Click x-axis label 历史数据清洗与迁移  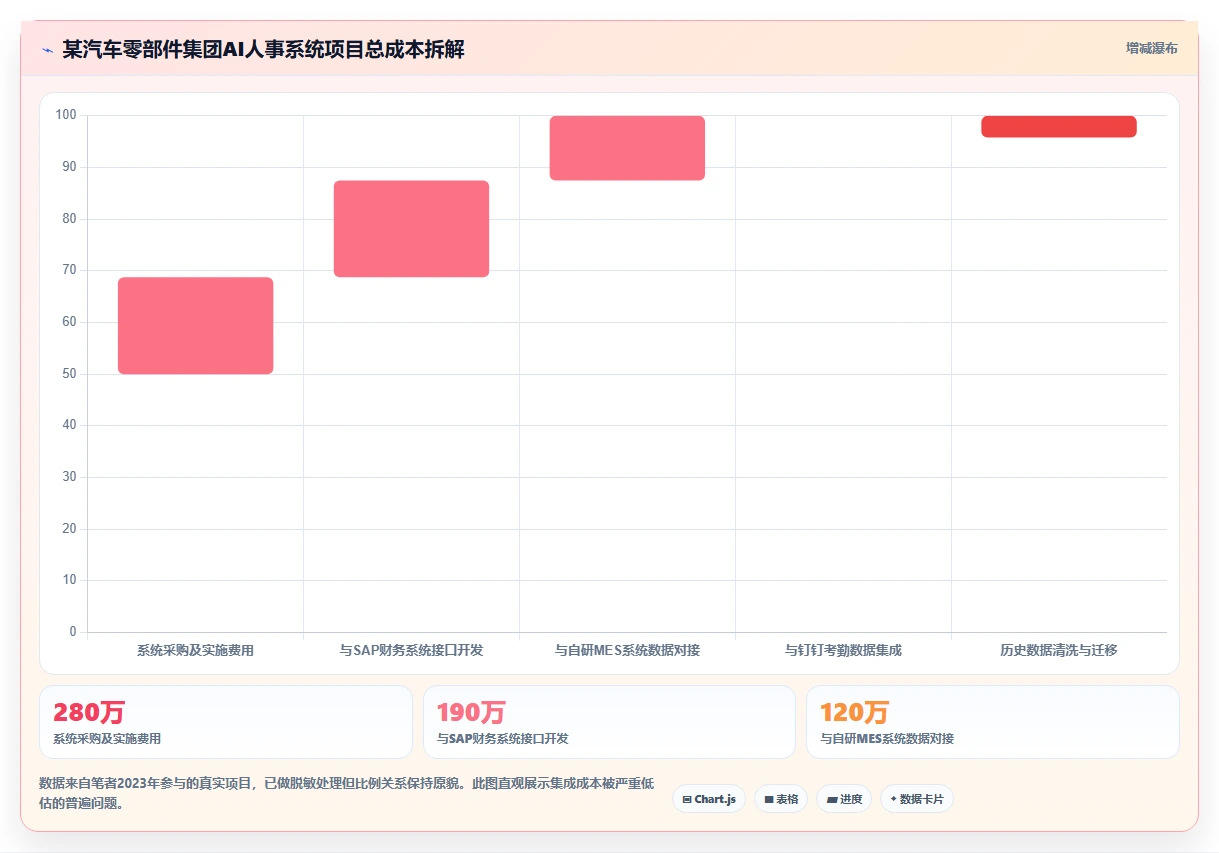(x=1059, y=650)
